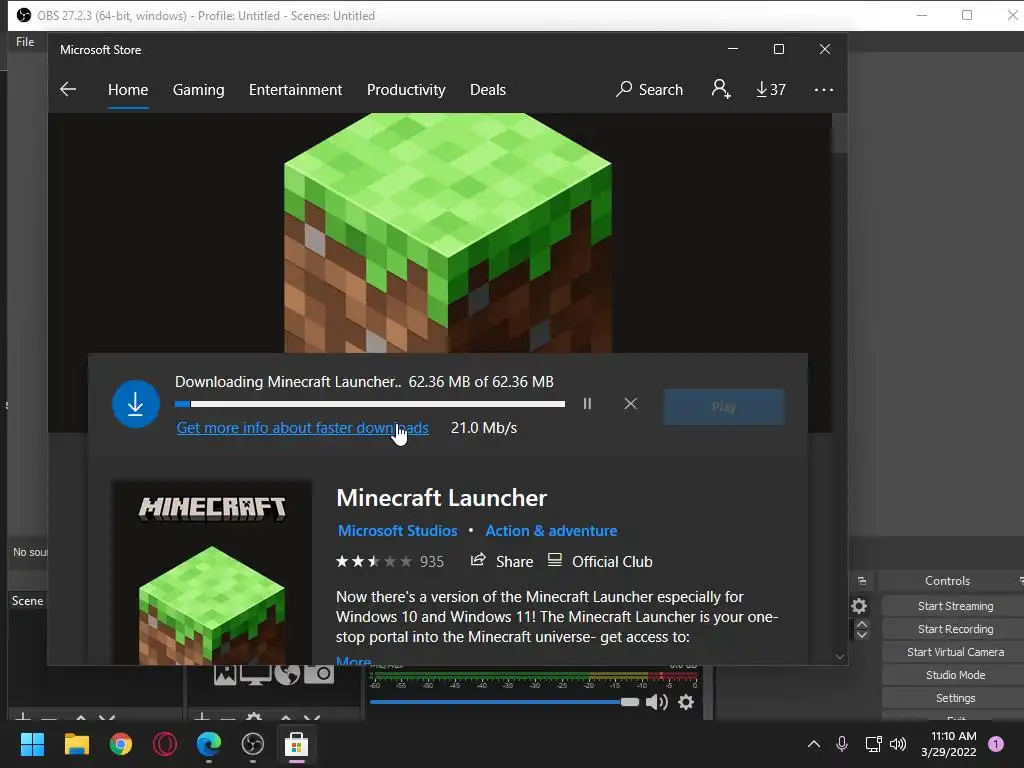Screen dimensions: 1024x768
Task: Open Microsoft Studios publisher link
Action: (x=397, y=531)
